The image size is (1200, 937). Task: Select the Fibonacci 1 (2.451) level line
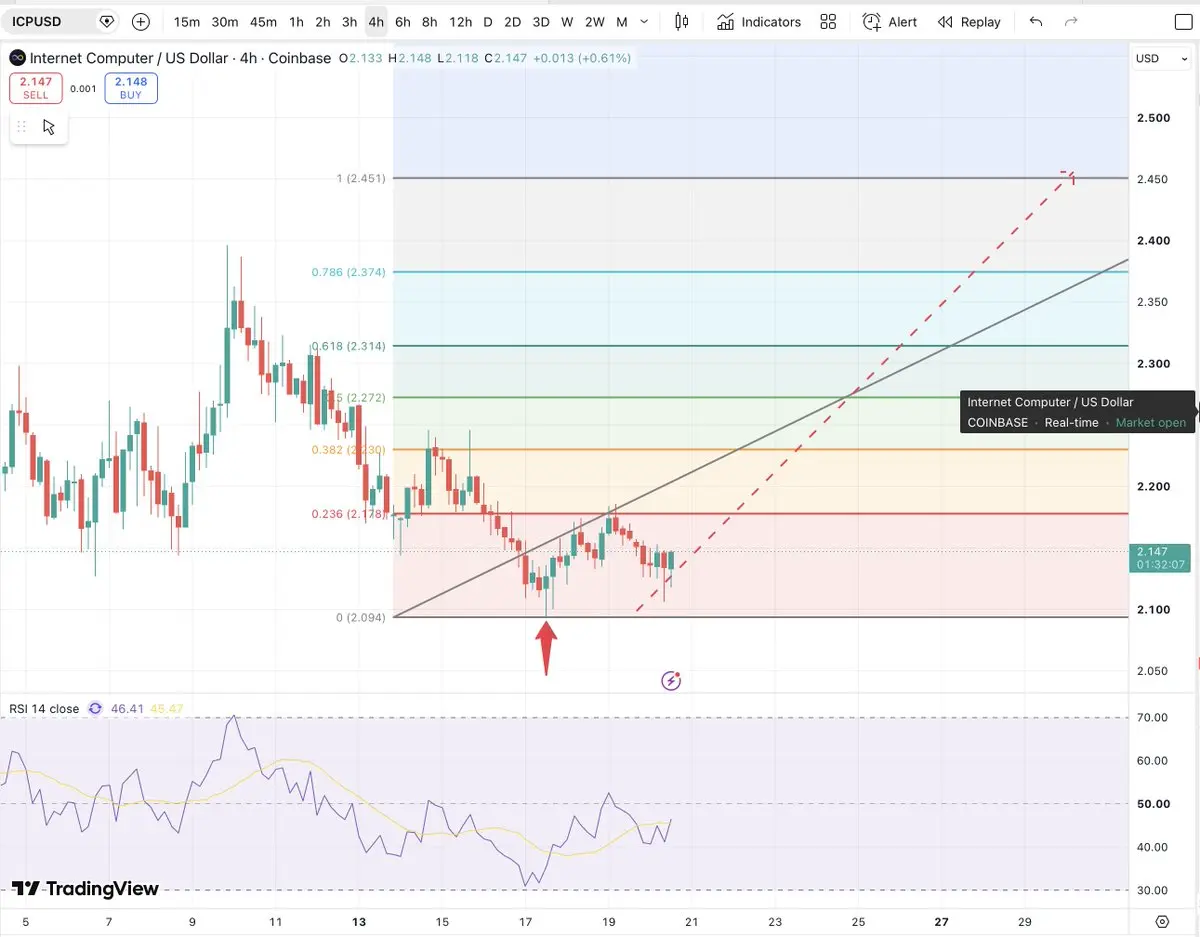[x=760, y=178]
